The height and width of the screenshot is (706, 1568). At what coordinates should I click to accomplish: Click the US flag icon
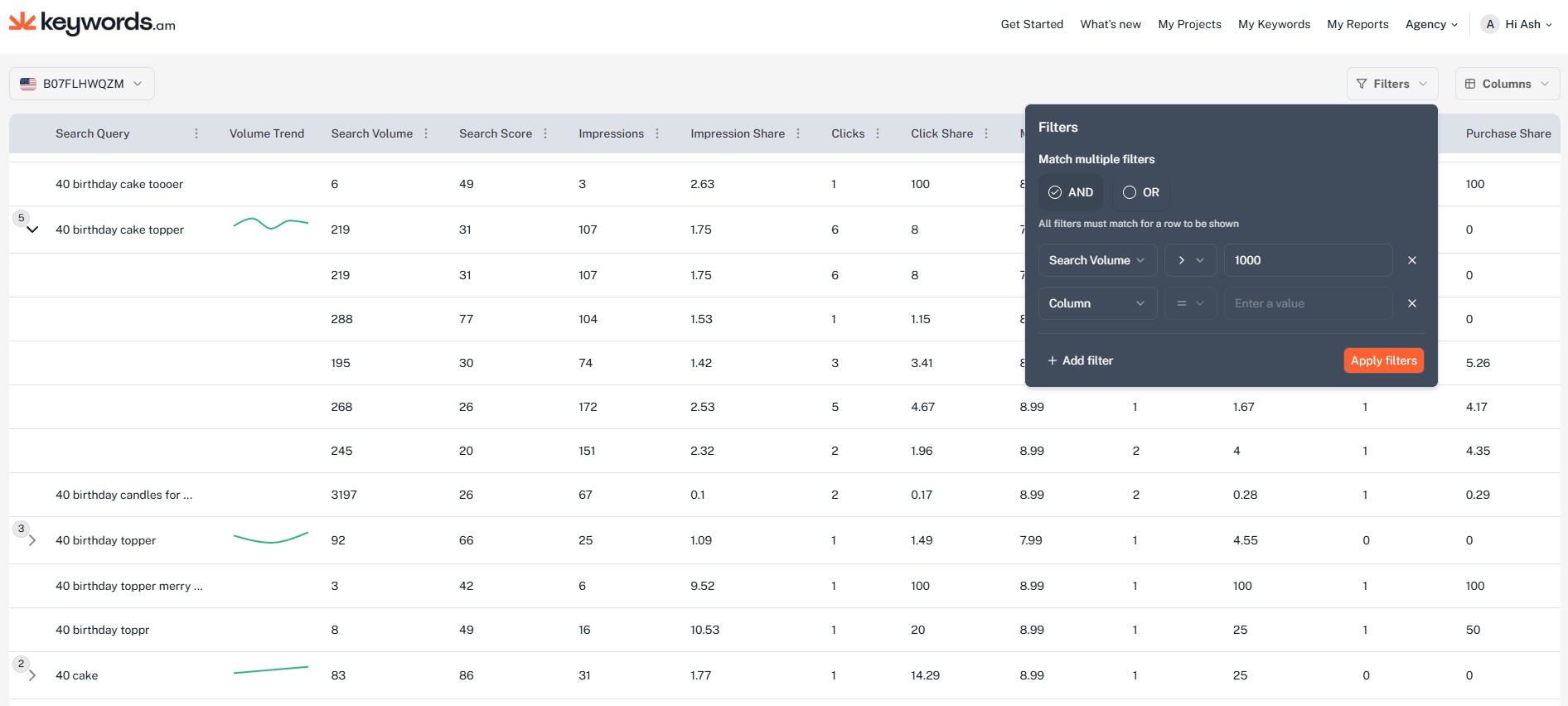coord(28,84)
